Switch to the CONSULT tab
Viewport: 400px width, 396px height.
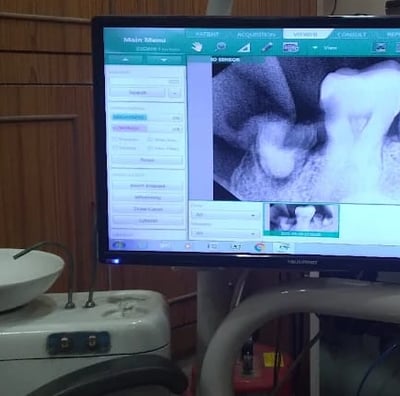click(x=352, y=34)
